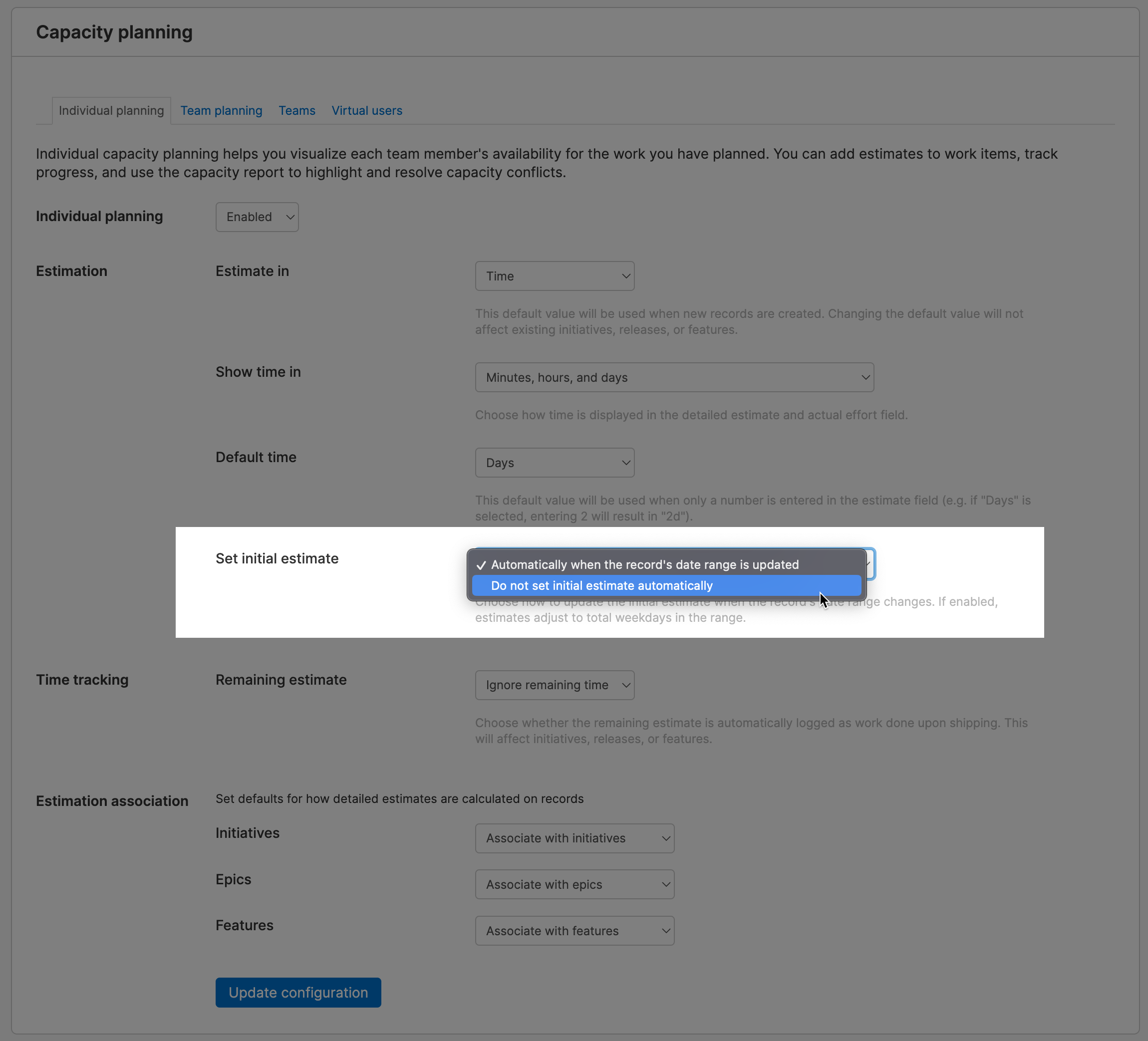Open the Default time Days dropdown

(555, 463)
